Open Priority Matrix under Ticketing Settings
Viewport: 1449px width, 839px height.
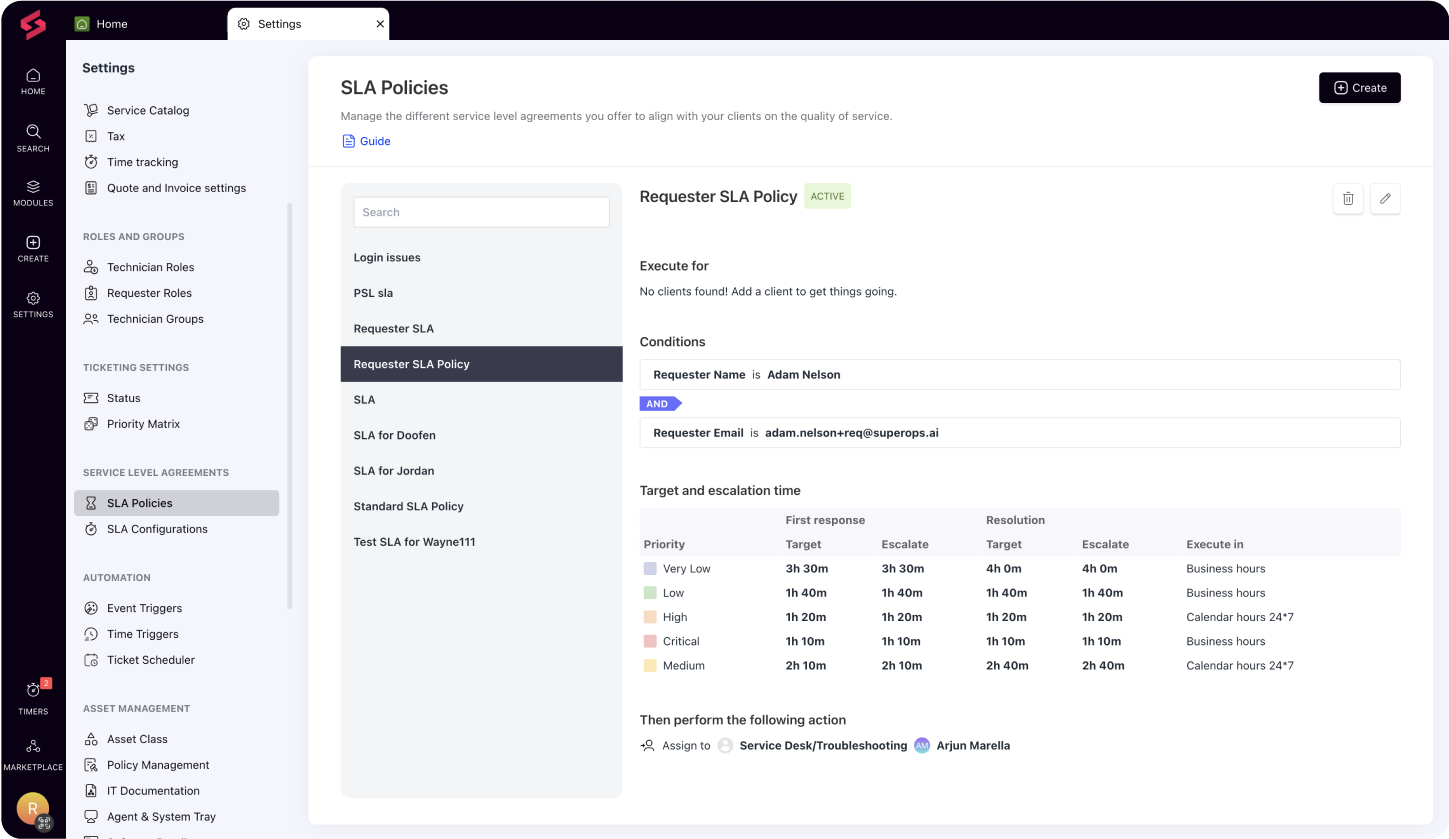pyautogui.click(x=144, y=423)
